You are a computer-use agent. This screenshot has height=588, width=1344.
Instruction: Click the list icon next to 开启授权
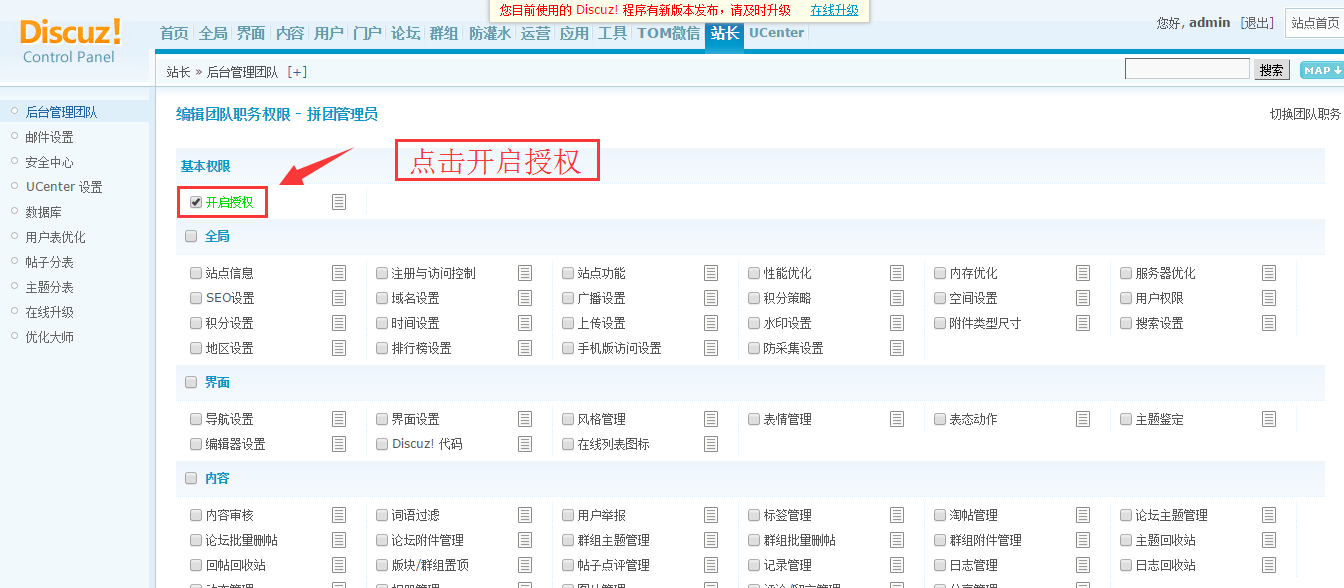(339, 202)
